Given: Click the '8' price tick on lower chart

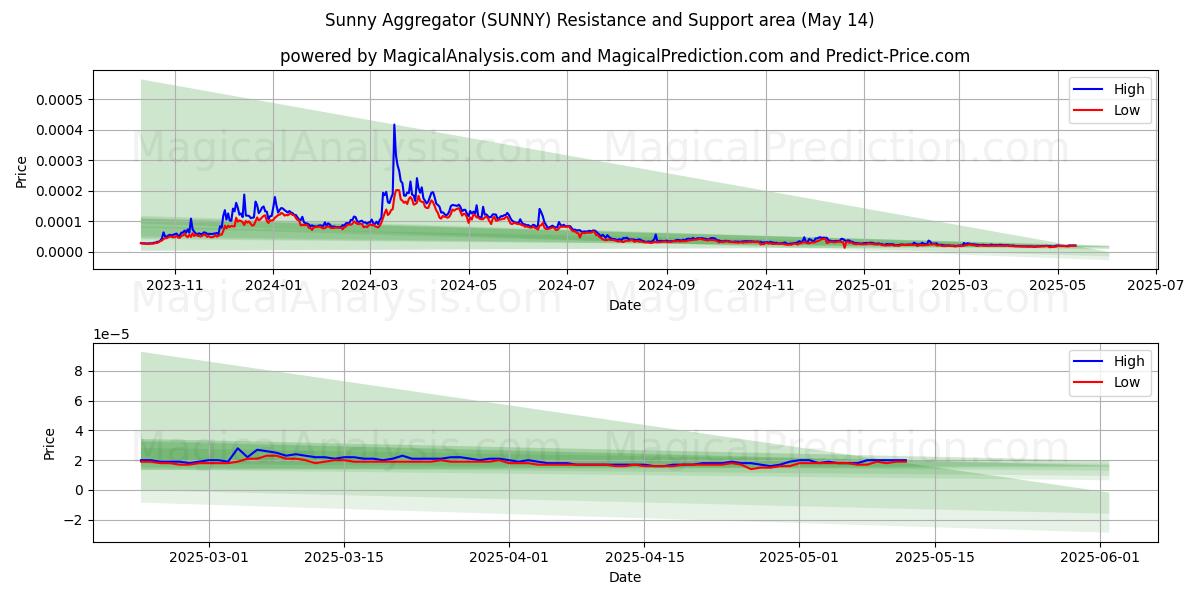Looking at the screenshot, I should [81, 371].
